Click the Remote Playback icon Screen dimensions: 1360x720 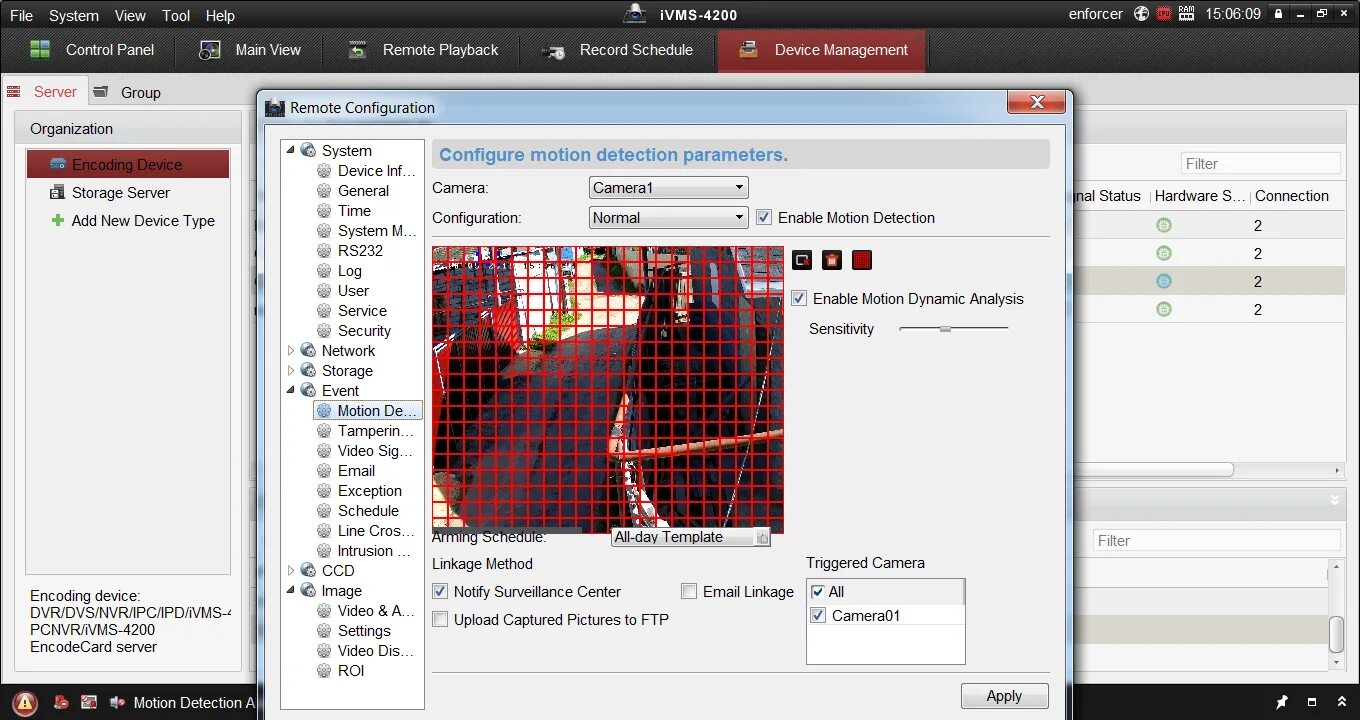tap(358, 50)
